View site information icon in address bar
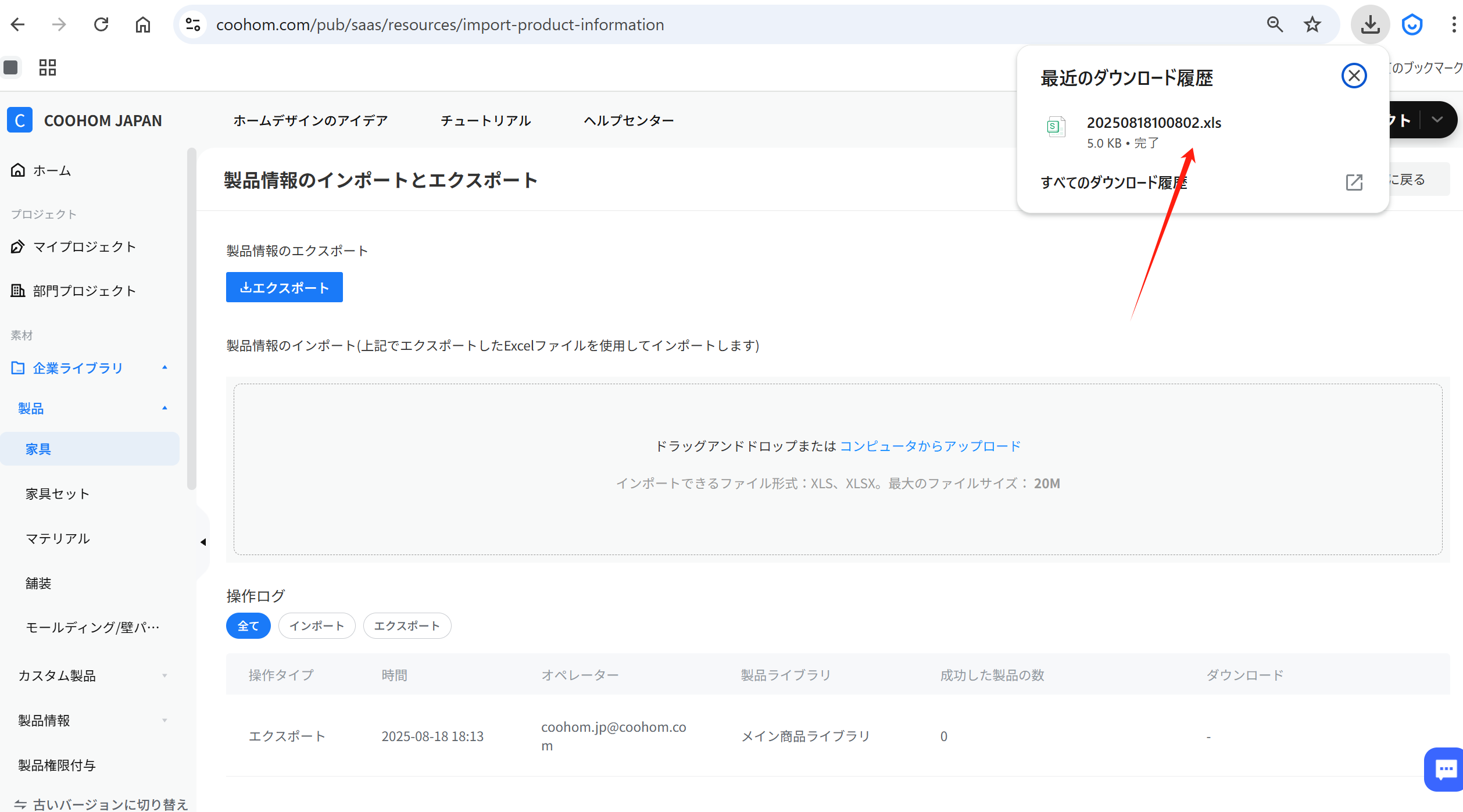1463x812 pixels. [193, 24]
